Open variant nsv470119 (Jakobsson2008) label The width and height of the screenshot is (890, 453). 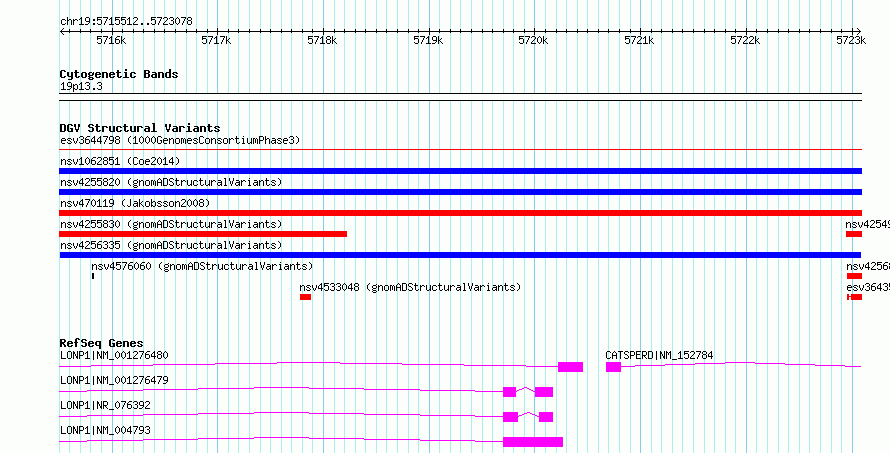point(135,203)
